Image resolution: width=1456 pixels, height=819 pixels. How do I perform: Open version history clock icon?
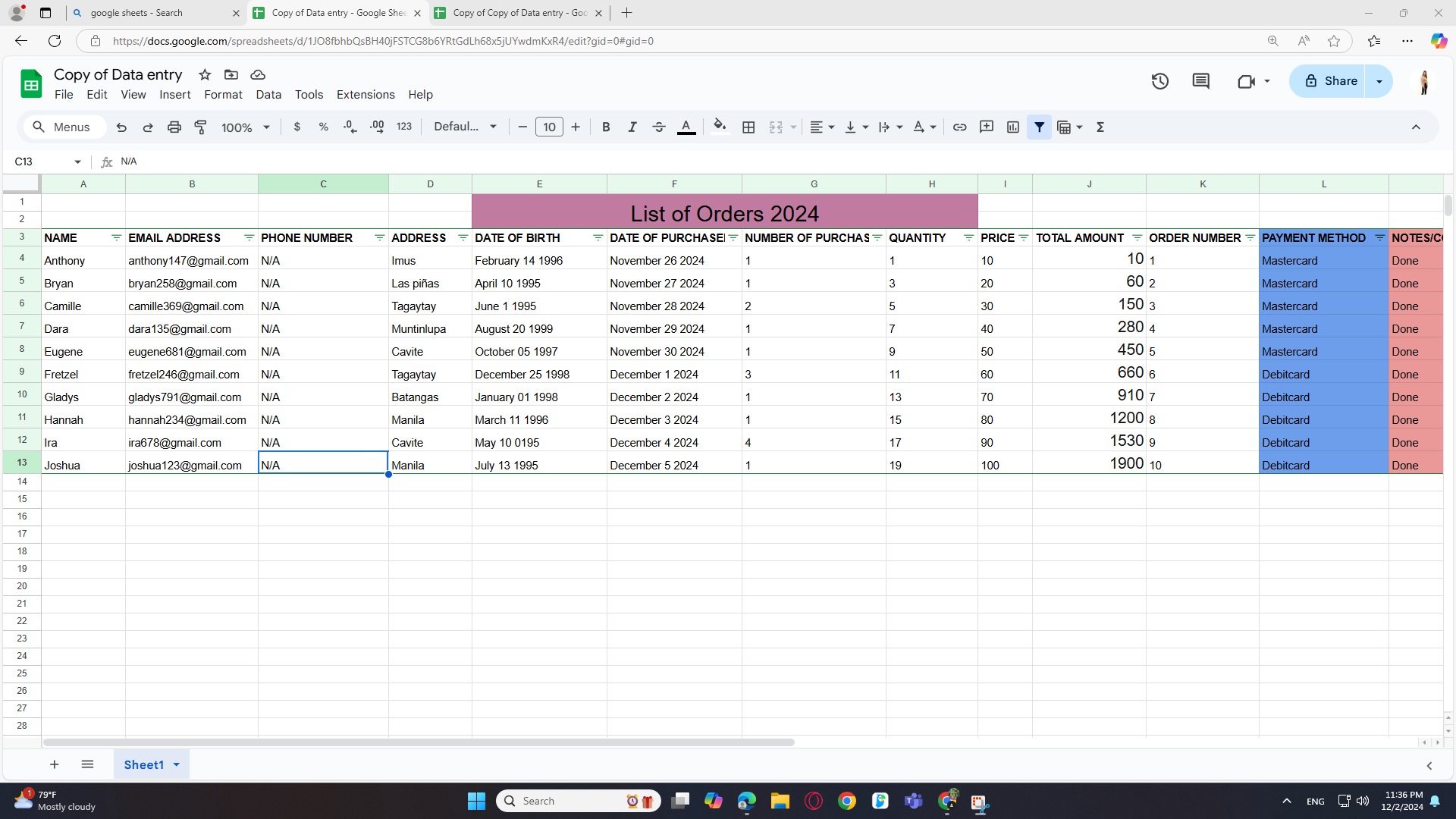tap(1159, 81)
